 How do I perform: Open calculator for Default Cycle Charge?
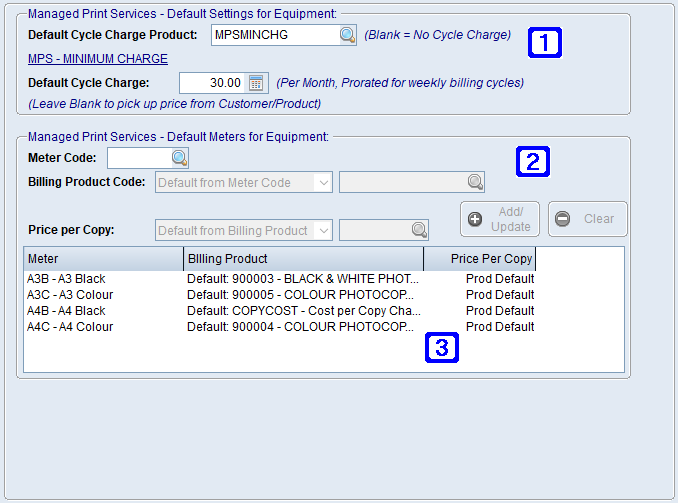click(256, 83)
